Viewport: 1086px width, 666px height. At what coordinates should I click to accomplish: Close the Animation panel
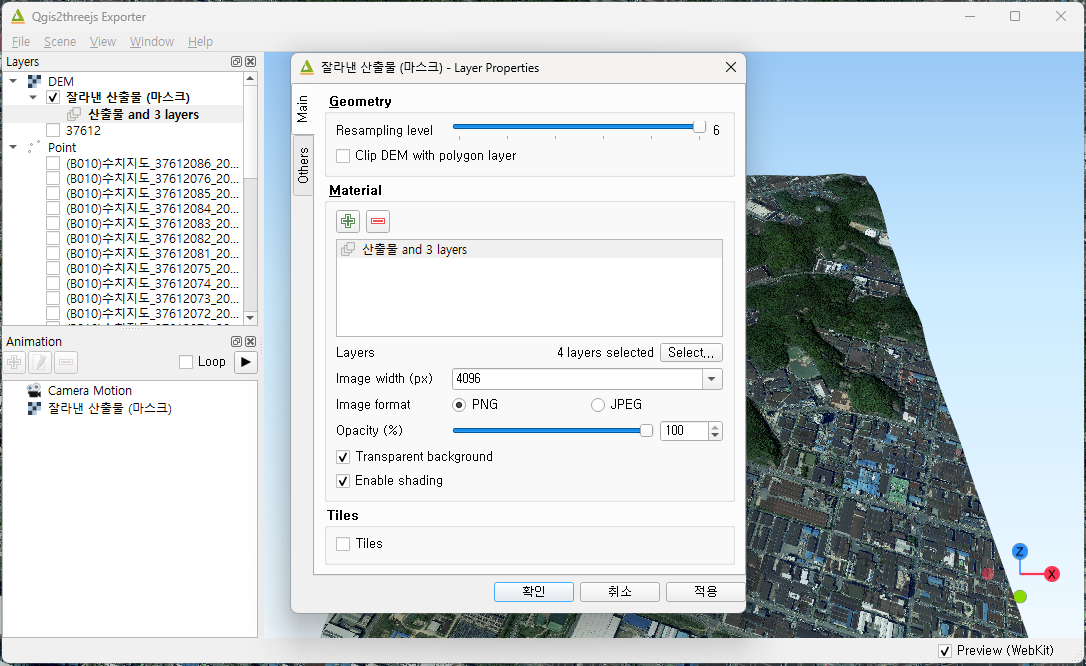click(x=251, y=341)
